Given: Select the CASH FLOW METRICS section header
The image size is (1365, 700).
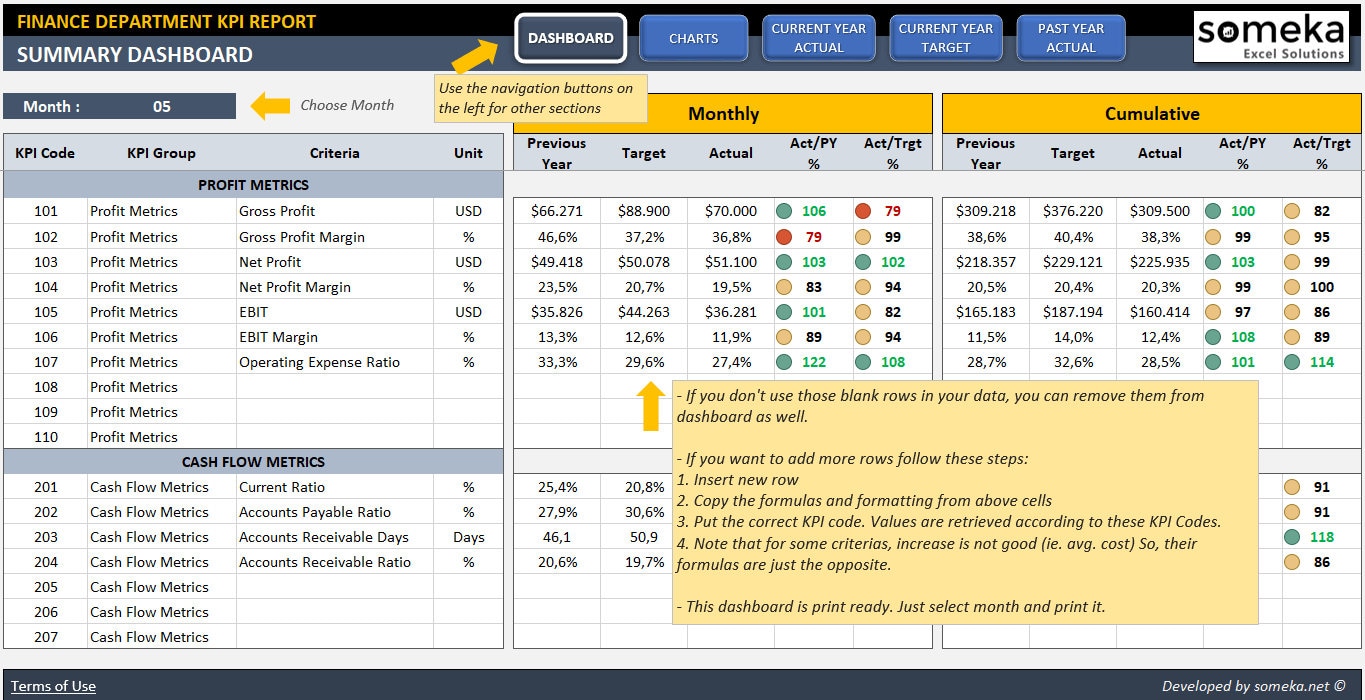Looking at the screenshot, I should (x=253, y=461).
